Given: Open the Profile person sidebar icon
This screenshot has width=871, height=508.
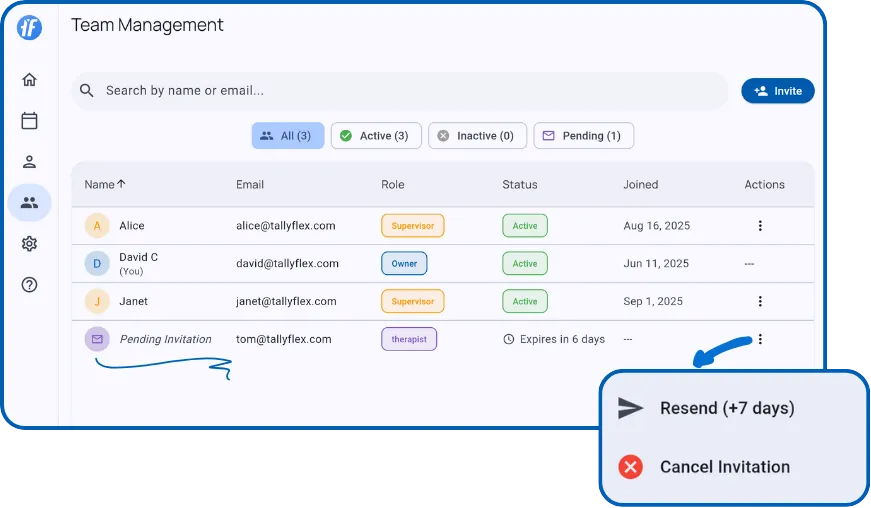Looking at the screenshot, I should pos(29,162).
